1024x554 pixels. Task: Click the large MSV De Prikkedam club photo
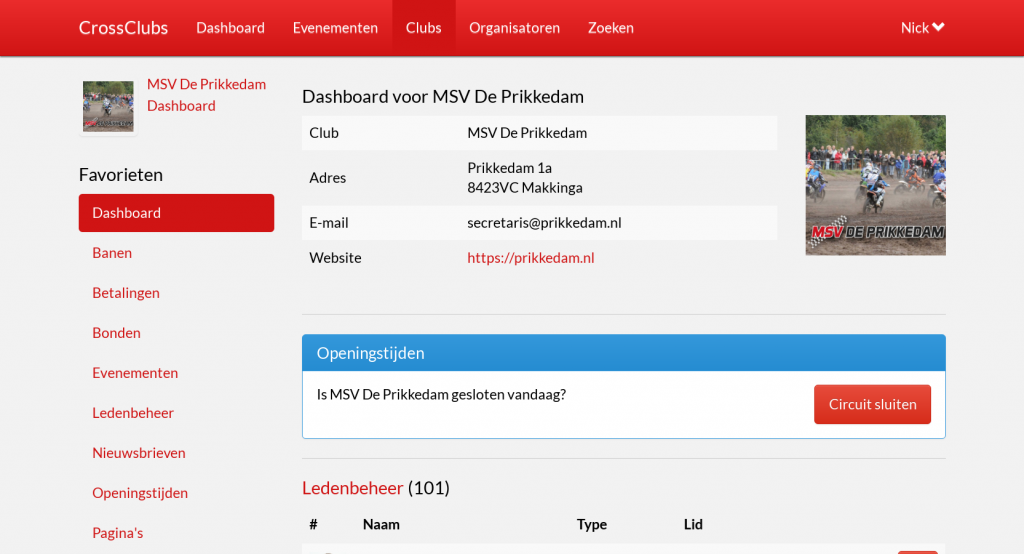[875, 186]
